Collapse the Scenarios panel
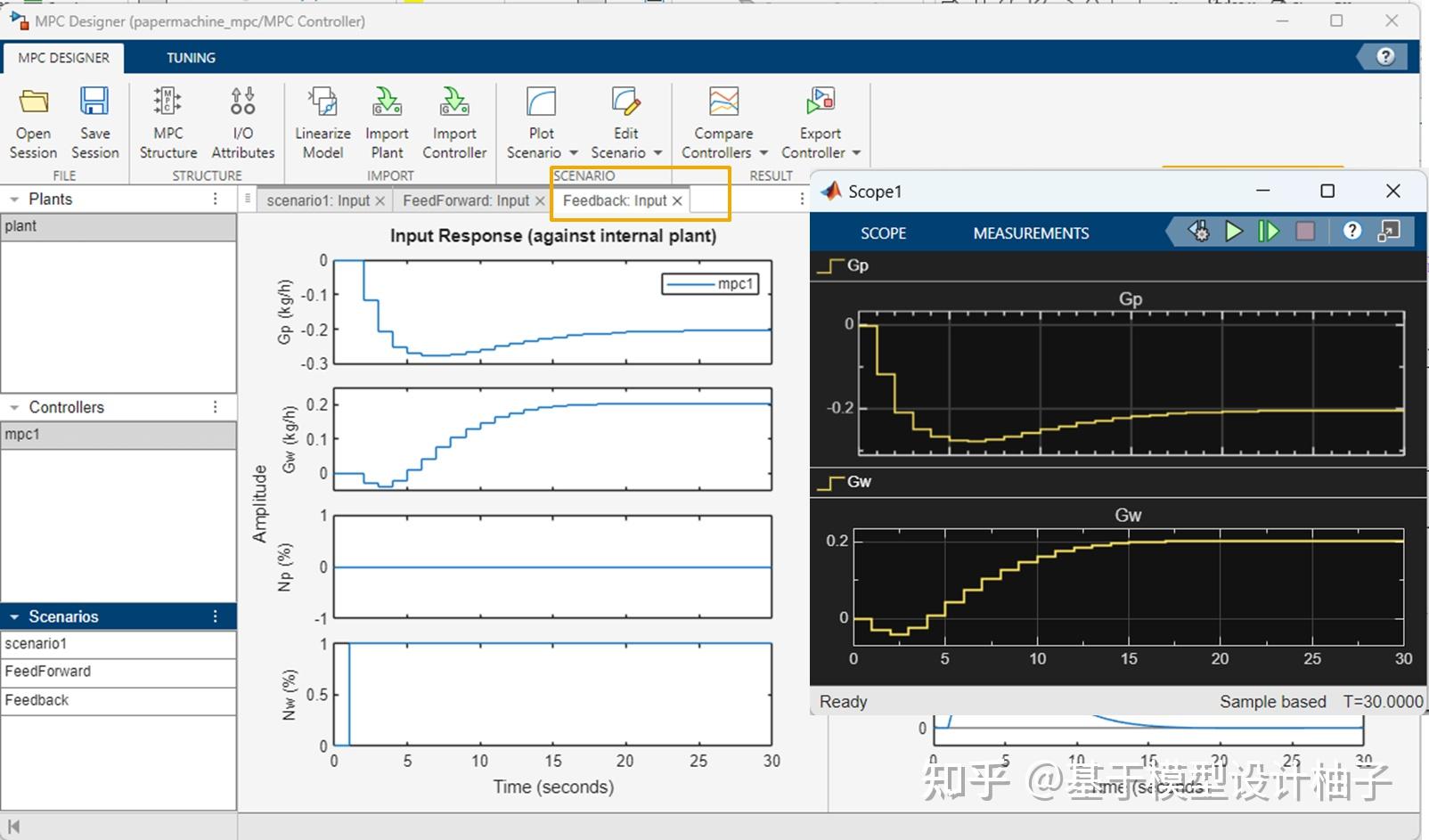Screen dimensions: 1429x840 14,616
